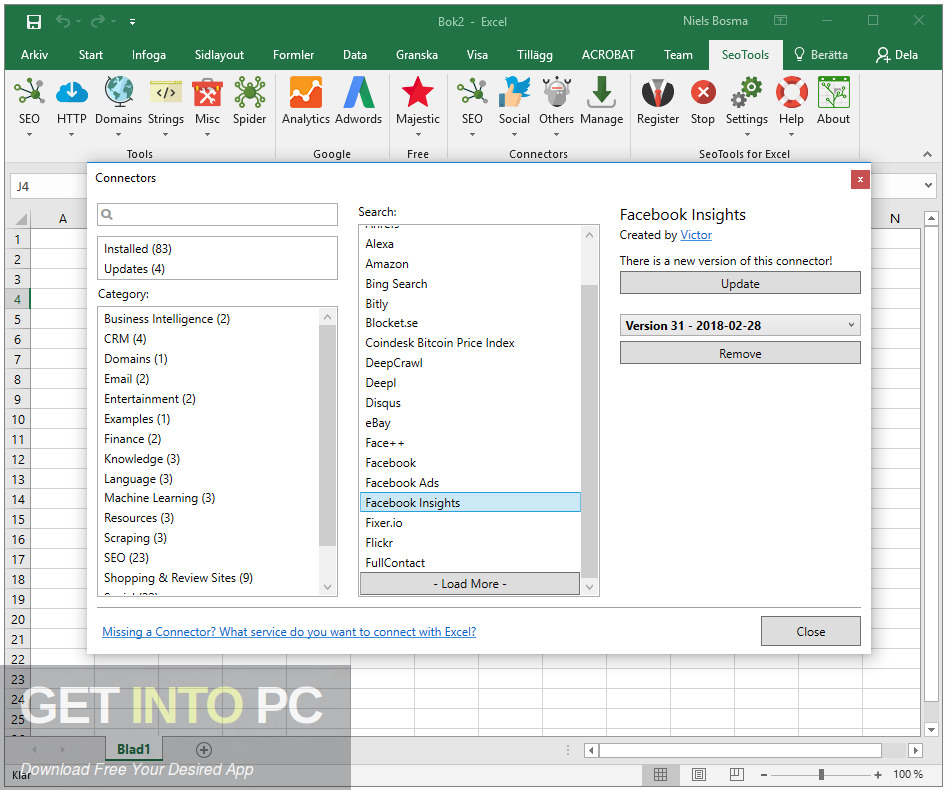Expand the formula bar chevron
The height and width of the screenshot is (790, 948).
coord(928,186)
